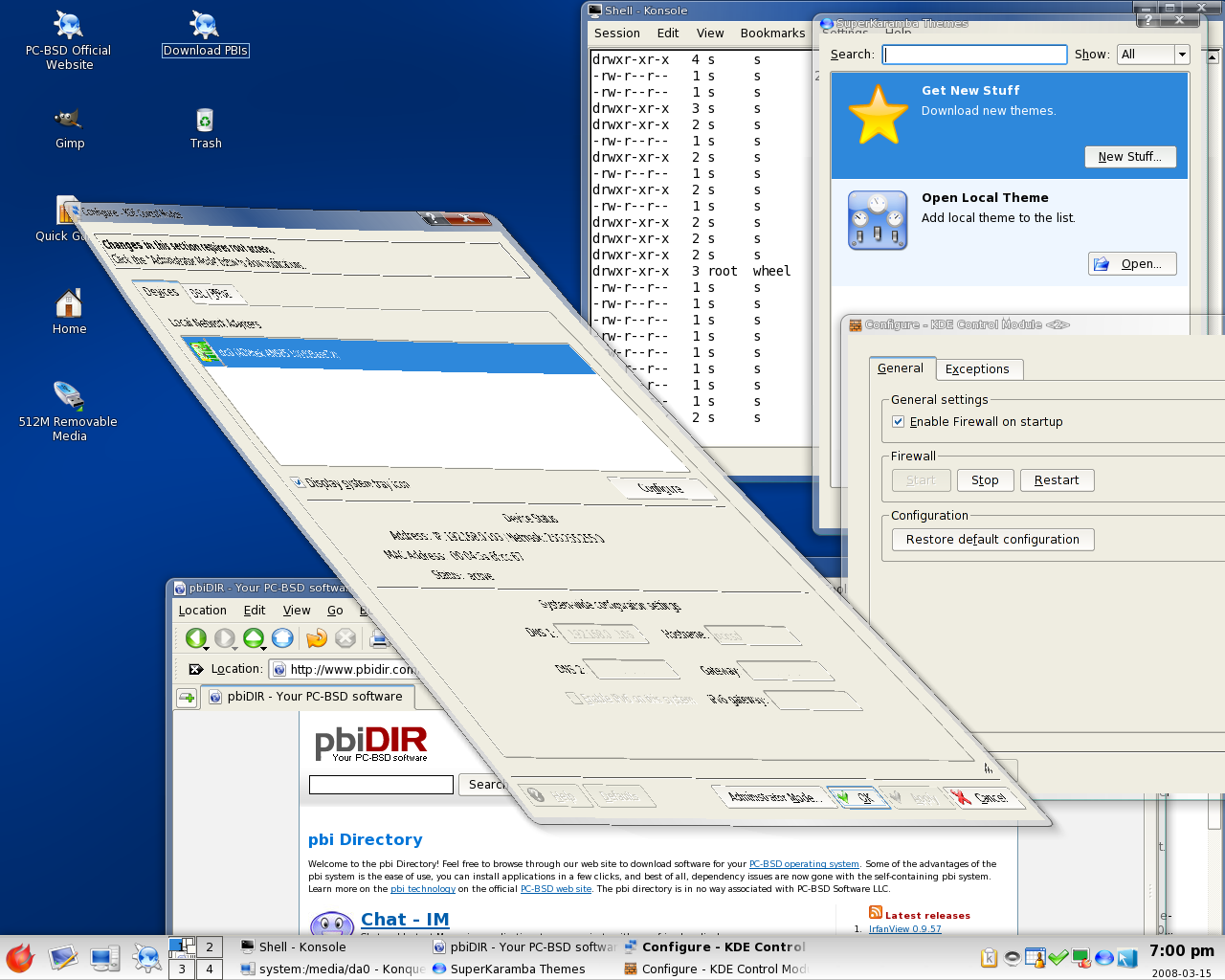Viewport: 1225px width, 980px height.
Task: Click the Print icon in Konqueror
Action: point(379,638)
